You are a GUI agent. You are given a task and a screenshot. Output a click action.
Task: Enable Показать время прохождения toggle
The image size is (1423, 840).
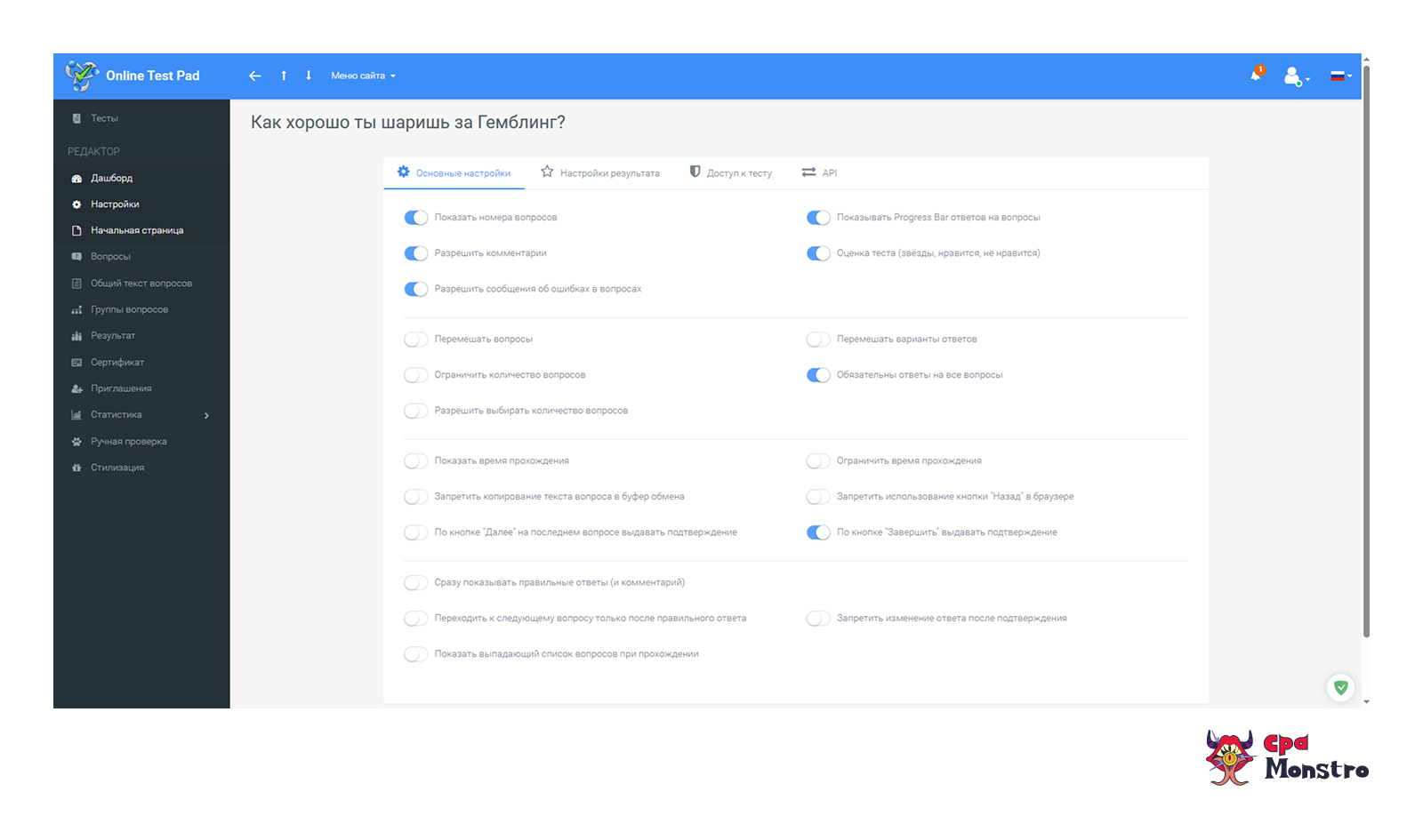(416, 461)
